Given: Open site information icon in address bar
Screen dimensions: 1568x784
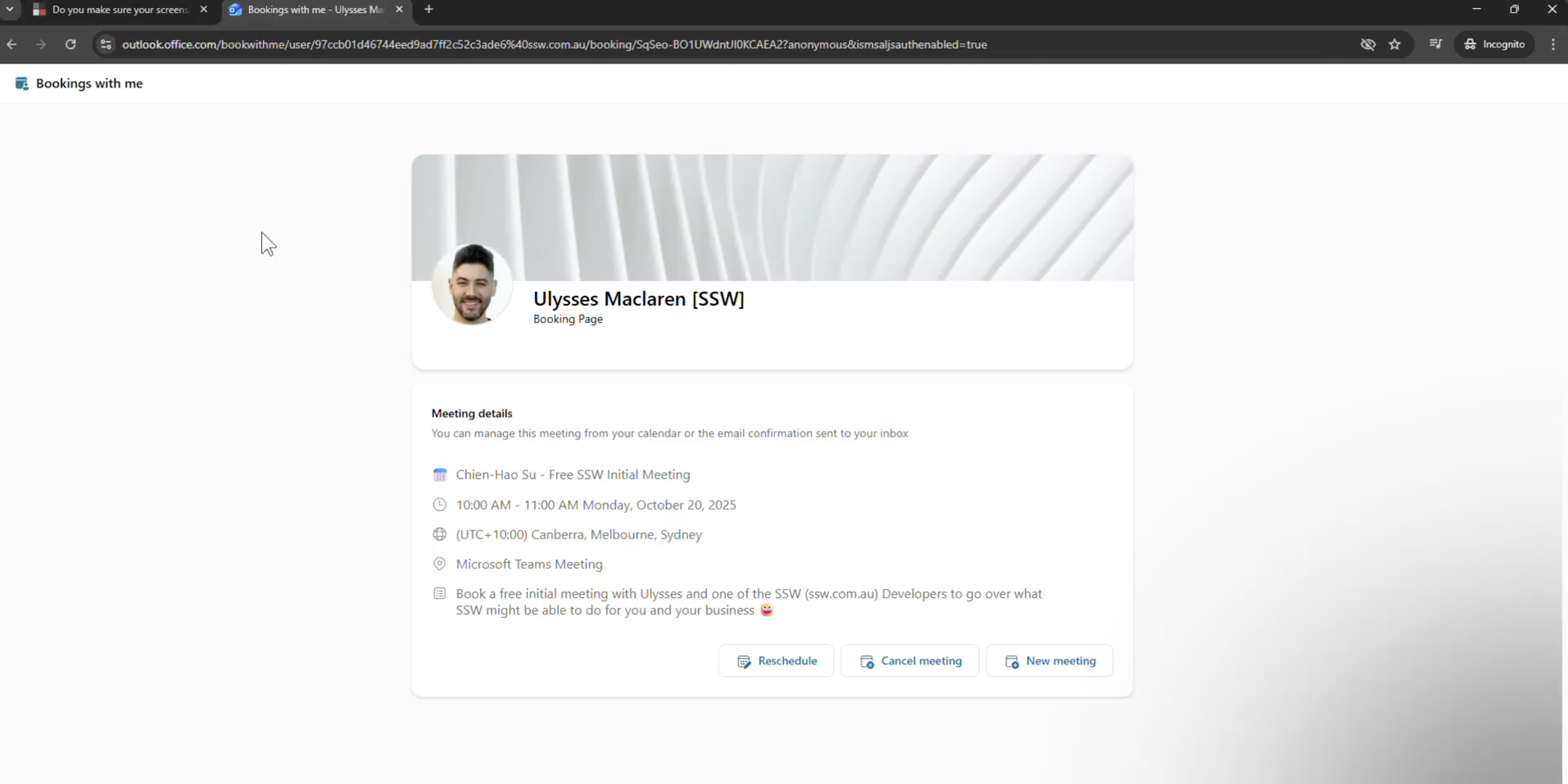Looking at the screenshot, I should [x=106, y=45].
